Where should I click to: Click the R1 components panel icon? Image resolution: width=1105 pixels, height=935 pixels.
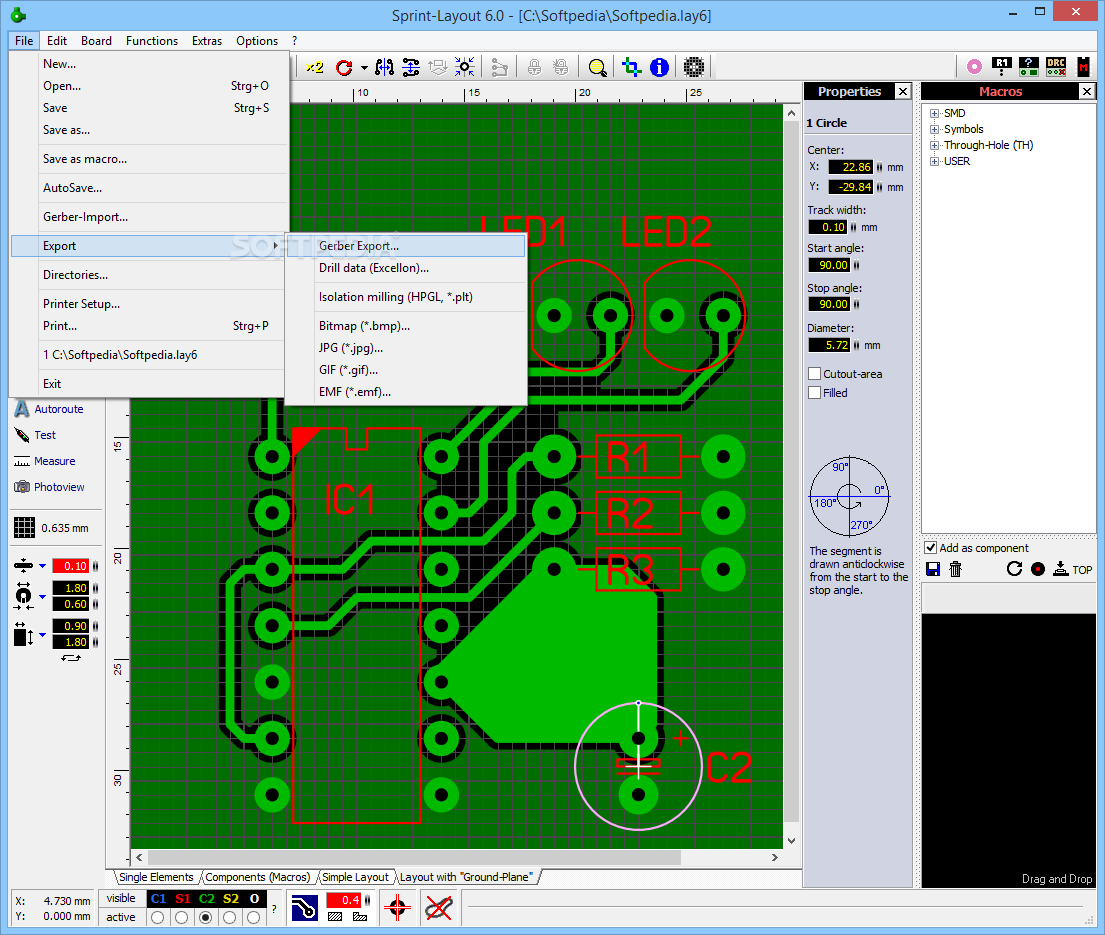(x=1001, y=67)
